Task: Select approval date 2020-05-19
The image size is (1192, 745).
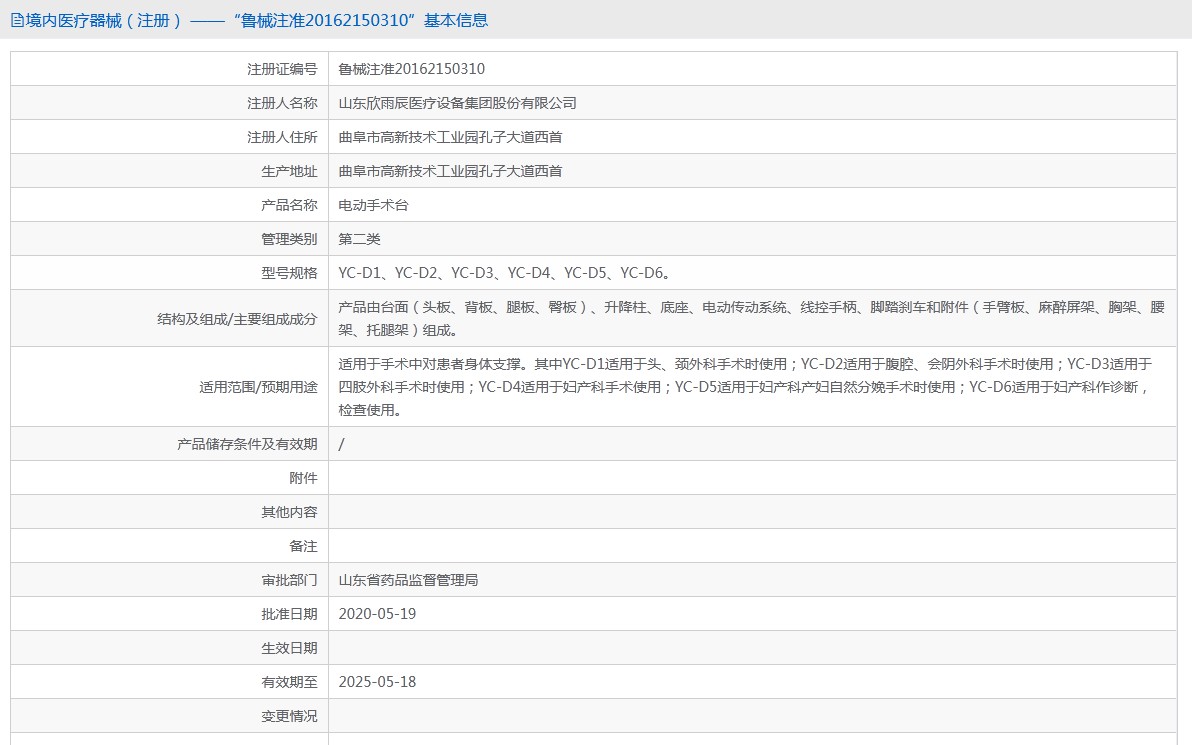Action: point(377,614)
